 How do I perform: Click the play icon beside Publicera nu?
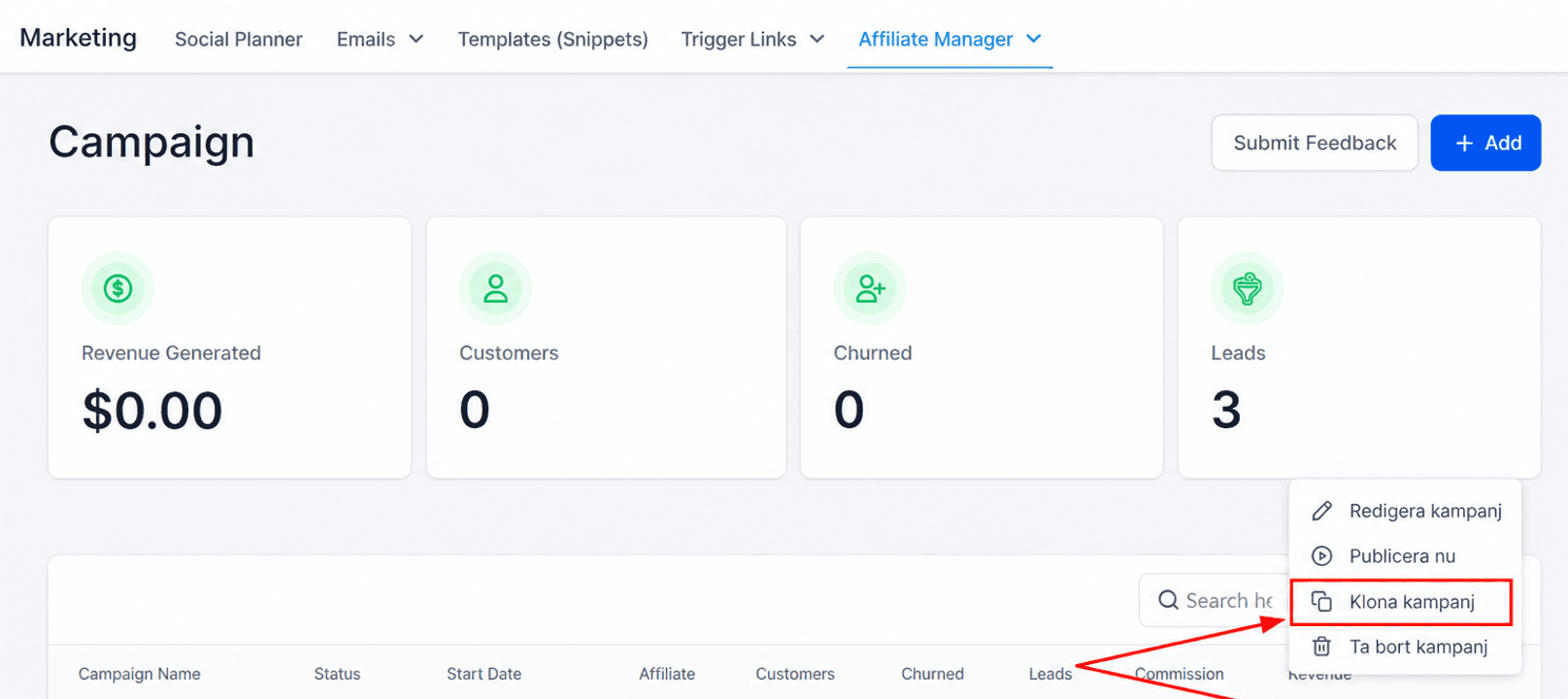(x=1321, y=556)
